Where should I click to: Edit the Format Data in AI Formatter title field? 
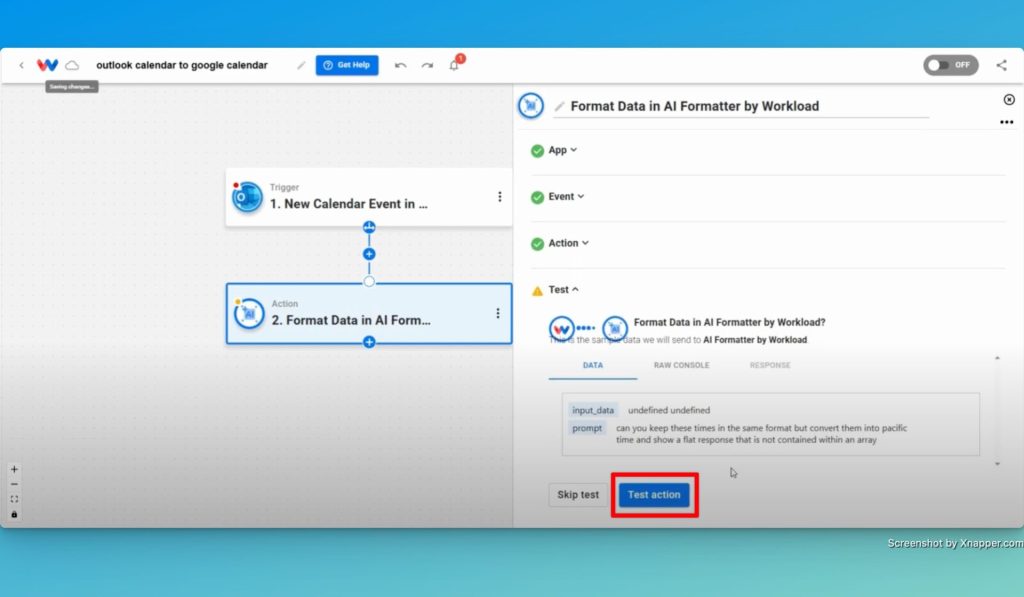coord(741,106)
